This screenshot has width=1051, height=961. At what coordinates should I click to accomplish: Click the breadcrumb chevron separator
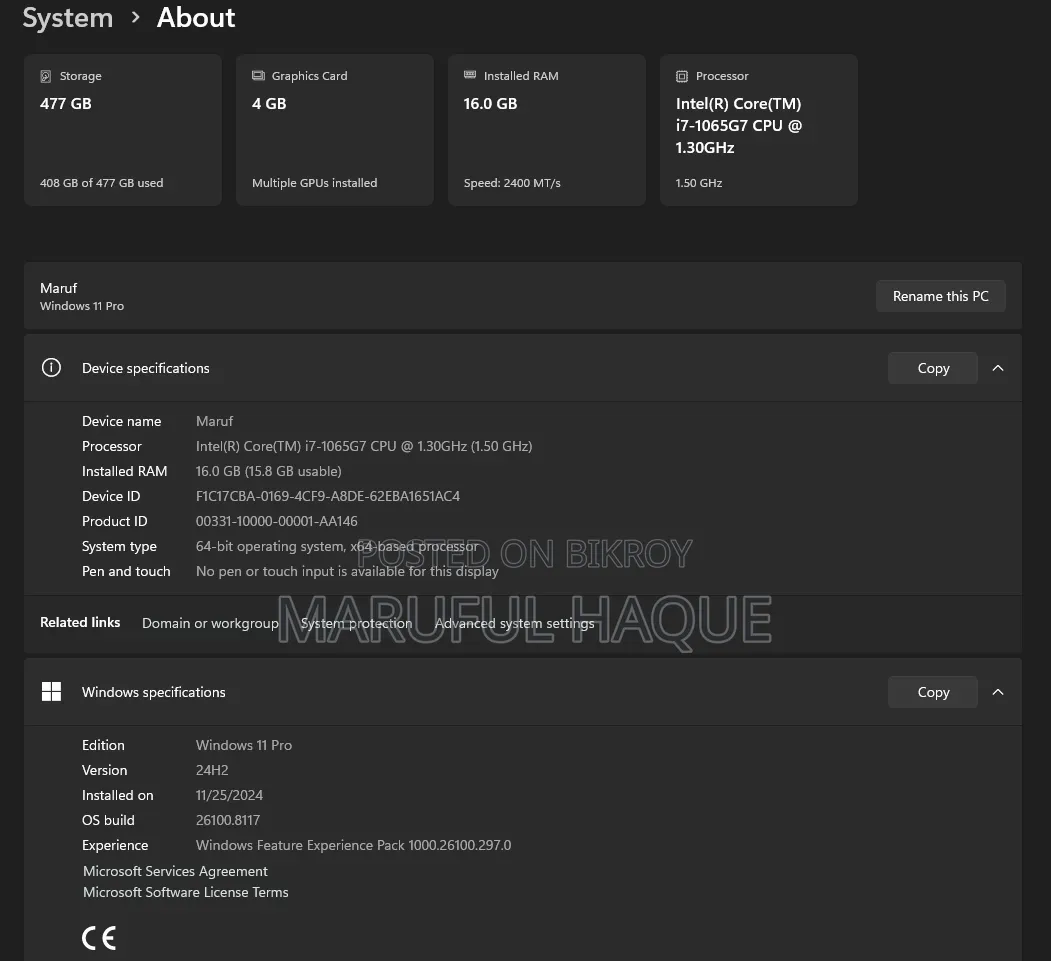coord(135,17)
